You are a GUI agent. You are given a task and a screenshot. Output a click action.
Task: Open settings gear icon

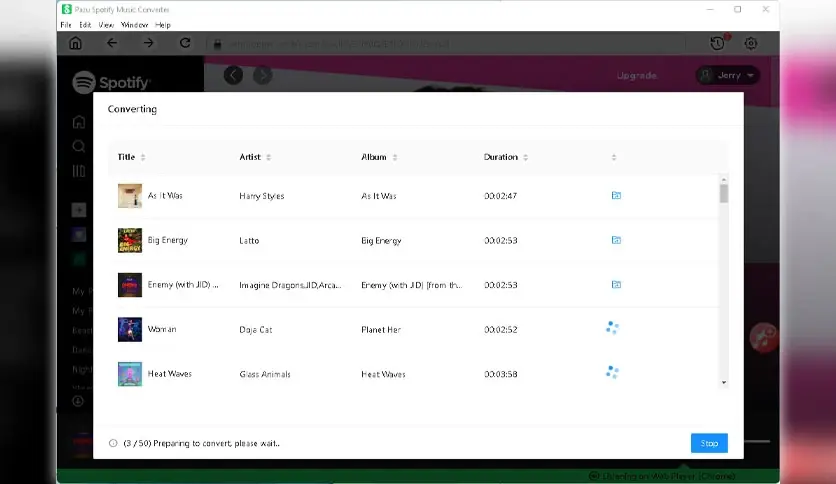click(751, 43)
